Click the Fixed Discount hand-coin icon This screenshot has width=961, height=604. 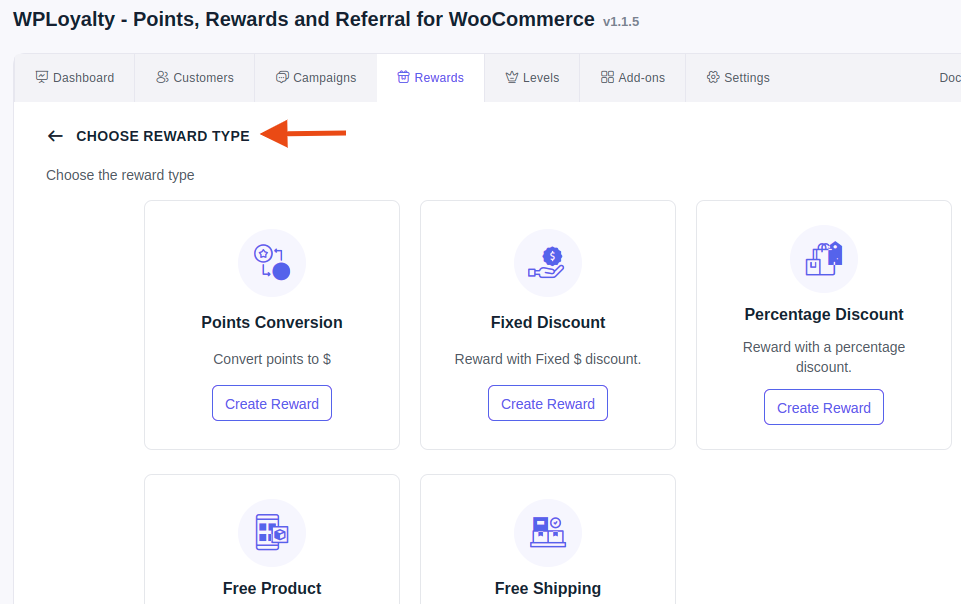click(548, 263)
